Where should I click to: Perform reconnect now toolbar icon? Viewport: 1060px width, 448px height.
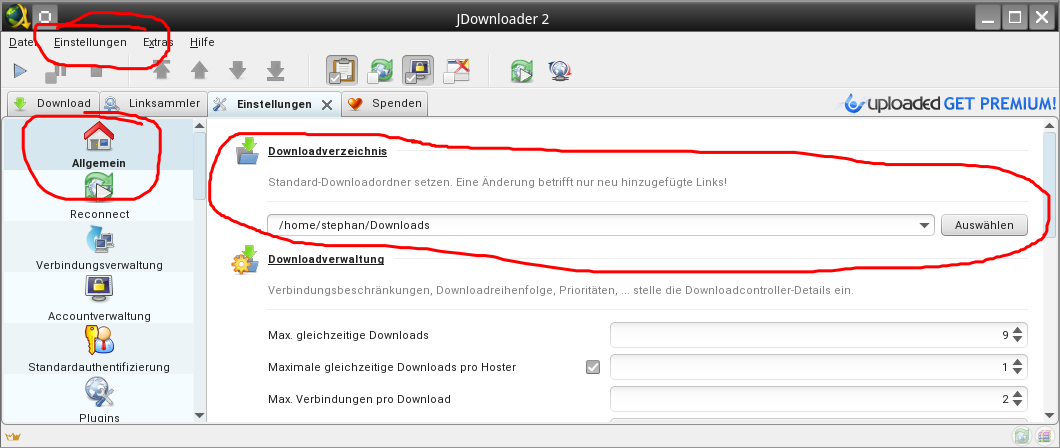click(x=522, y=70)
